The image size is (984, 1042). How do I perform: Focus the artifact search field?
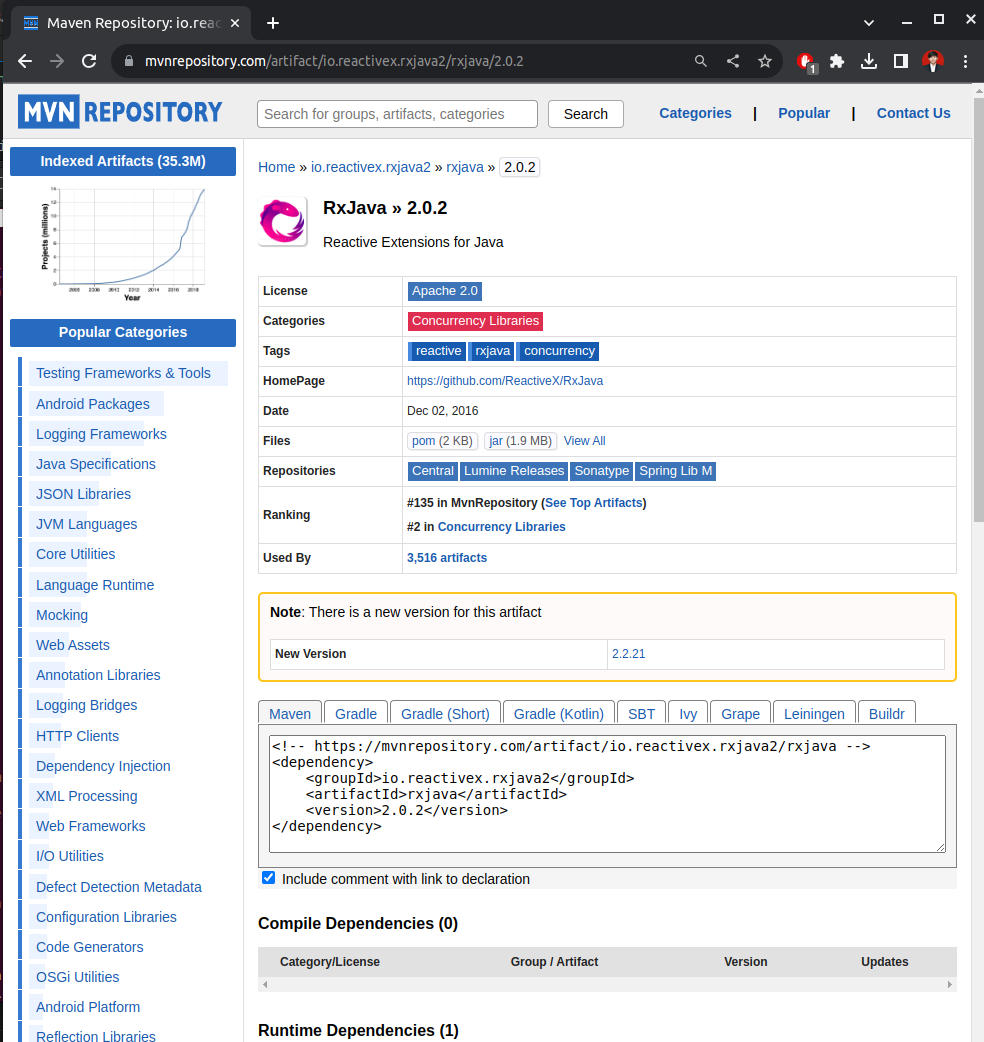397,114
